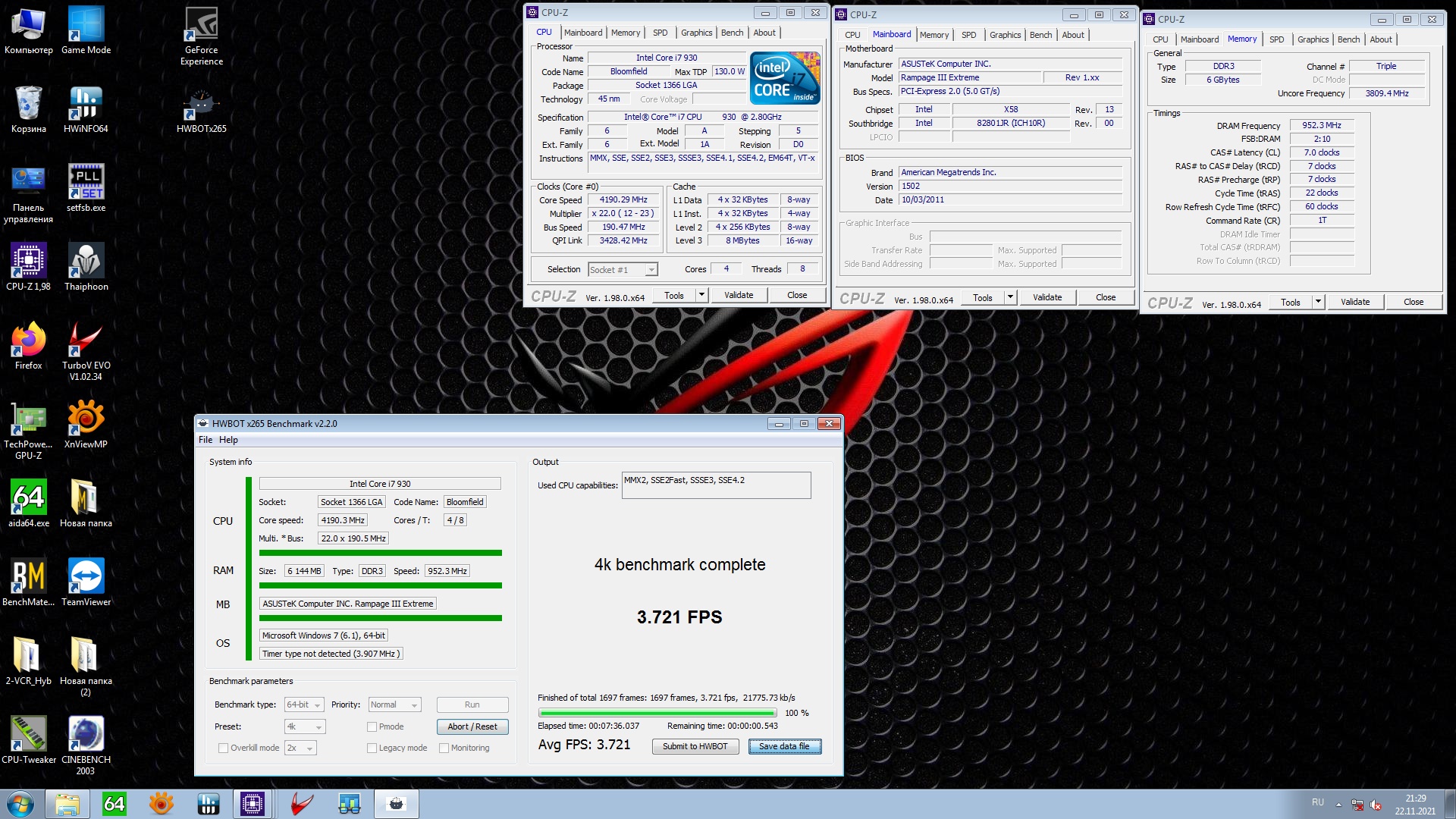
Task: Open aida64.exe desktop icon
Action: coord(29,504)
